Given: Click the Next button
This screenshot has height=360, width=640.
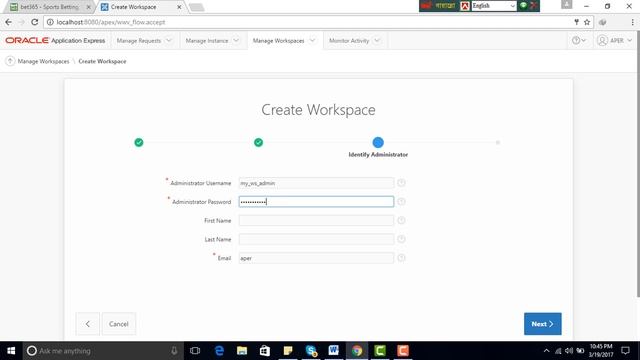Looking at the screenshot, I should (542, 324).
